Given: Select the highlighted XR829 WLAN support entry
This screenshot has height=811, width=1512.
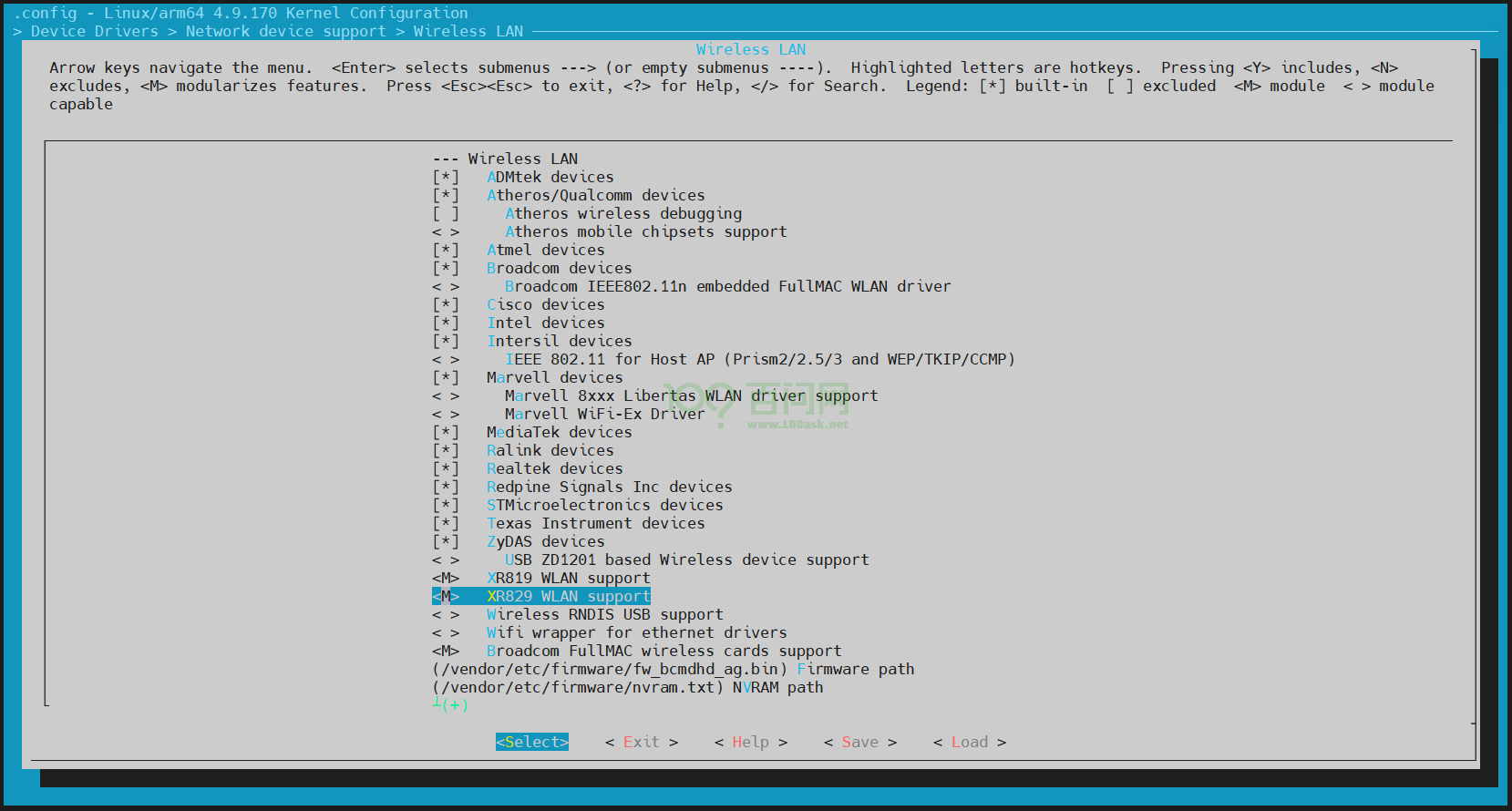Looking at the screenshot, I should click(x=568, y=596).
